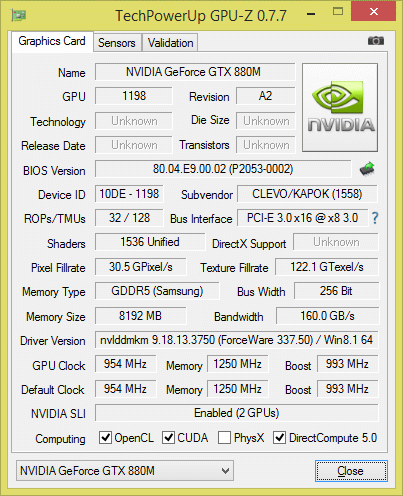Image resolution: width=403 pixels, height=496 pixels.
Task: Close window with red X button
Action: pyautogui.click(x=374, y=12)
